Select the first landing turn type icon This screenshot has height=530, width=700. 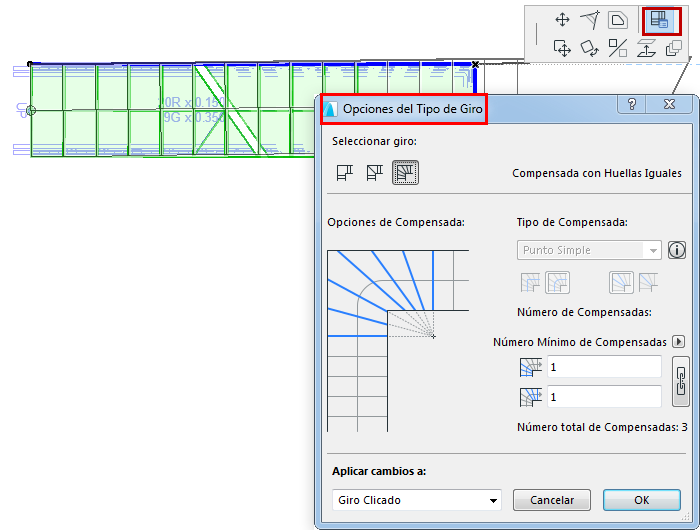(x=345, y=172)
